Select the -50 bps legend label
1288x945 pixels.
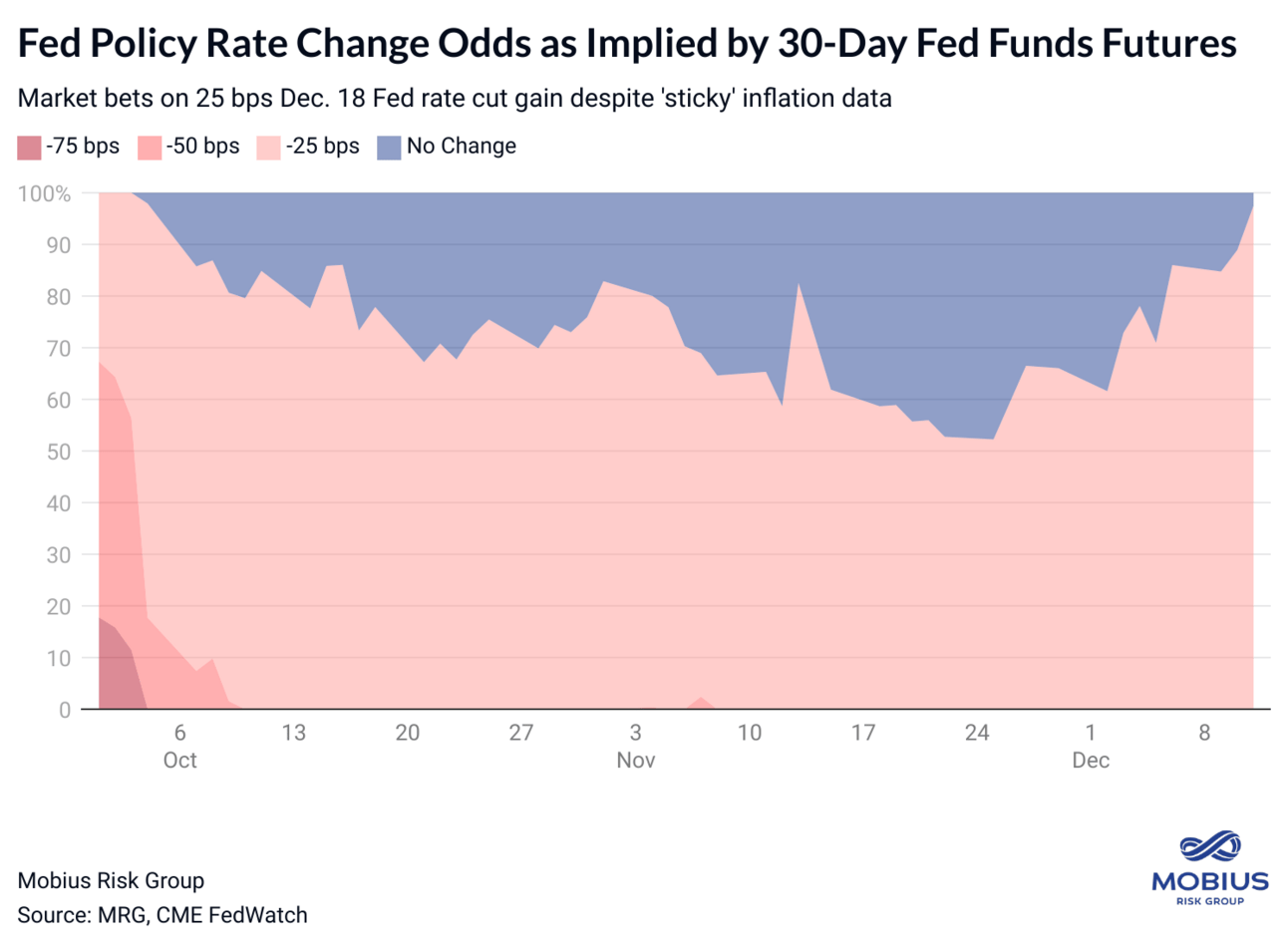[202, 147]
